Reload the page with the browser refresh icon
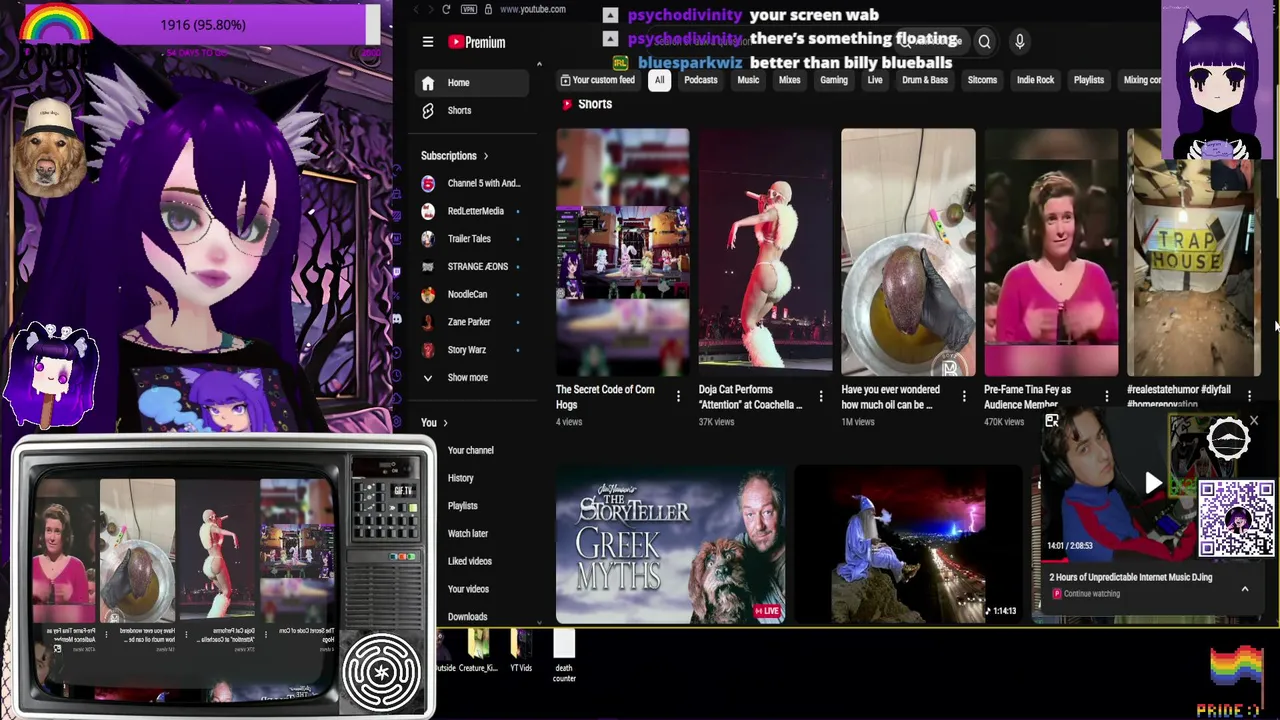This screenshot has height=720, width=1280. 446,9
